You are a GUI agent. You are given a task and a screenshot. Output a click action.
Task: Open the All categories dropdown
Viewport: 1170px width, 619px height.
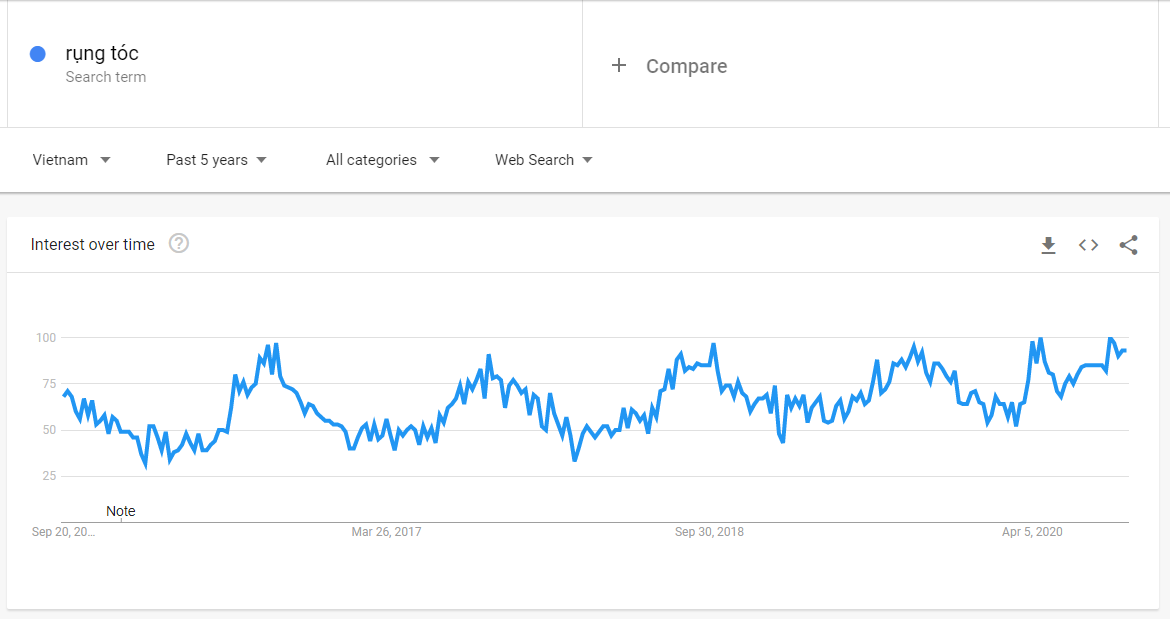point(383,160)
